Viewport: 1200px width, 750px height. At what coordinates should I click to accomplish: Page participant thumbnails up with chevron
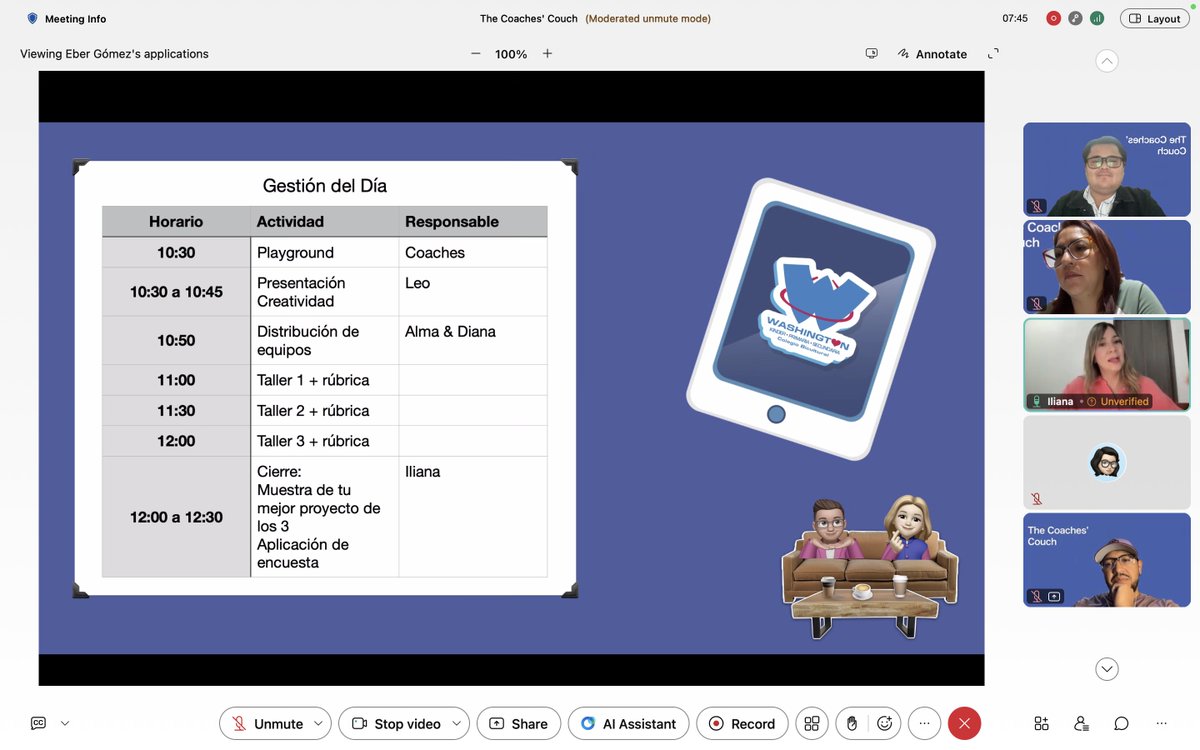pyautogui.click(x=1107, y=61)
